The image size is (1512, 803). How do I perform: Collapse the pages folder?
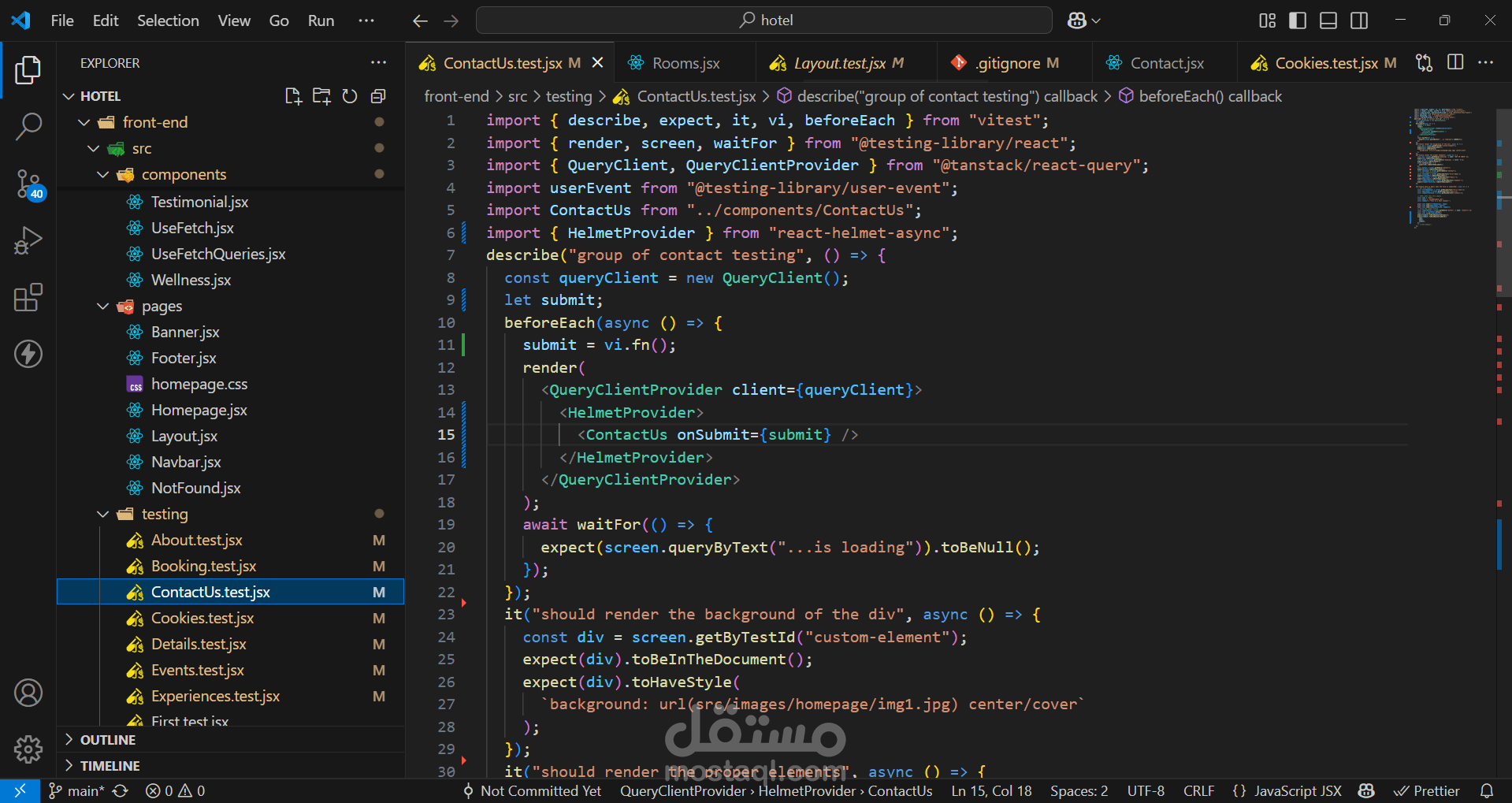point(103,306)
